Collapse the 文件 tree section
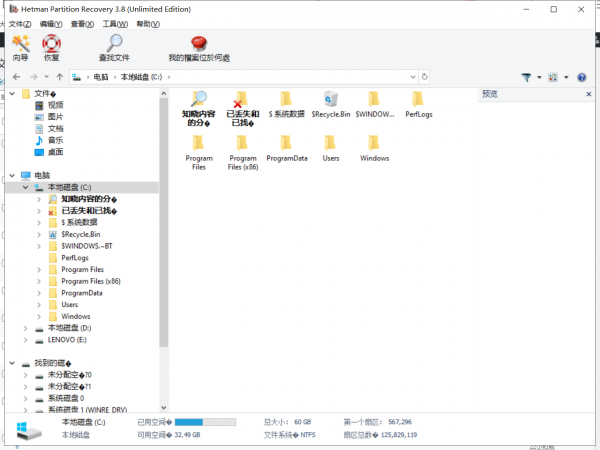The image size is (600, 450). pyautogui.click(x=12, y=93)
